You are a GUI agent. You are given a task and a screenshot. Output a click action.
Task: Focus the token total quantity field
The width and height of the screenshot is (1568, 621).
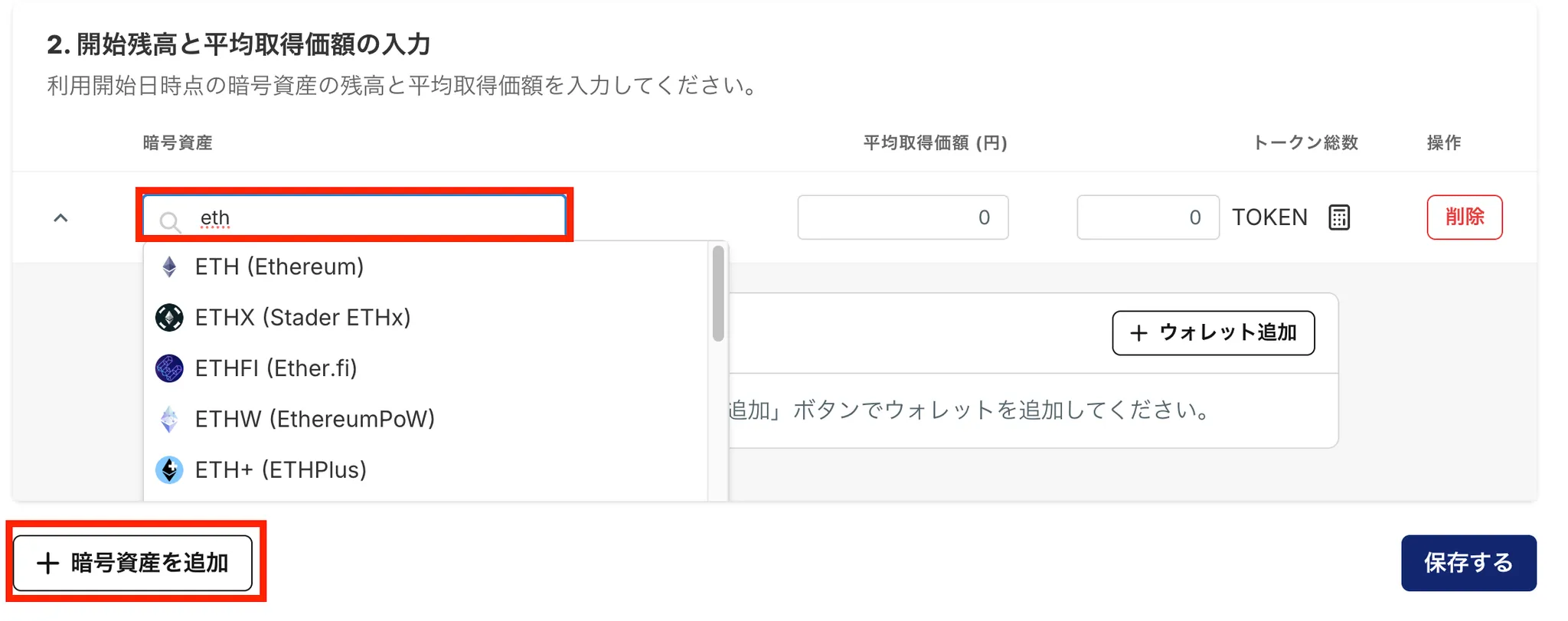coord(1147,217)
